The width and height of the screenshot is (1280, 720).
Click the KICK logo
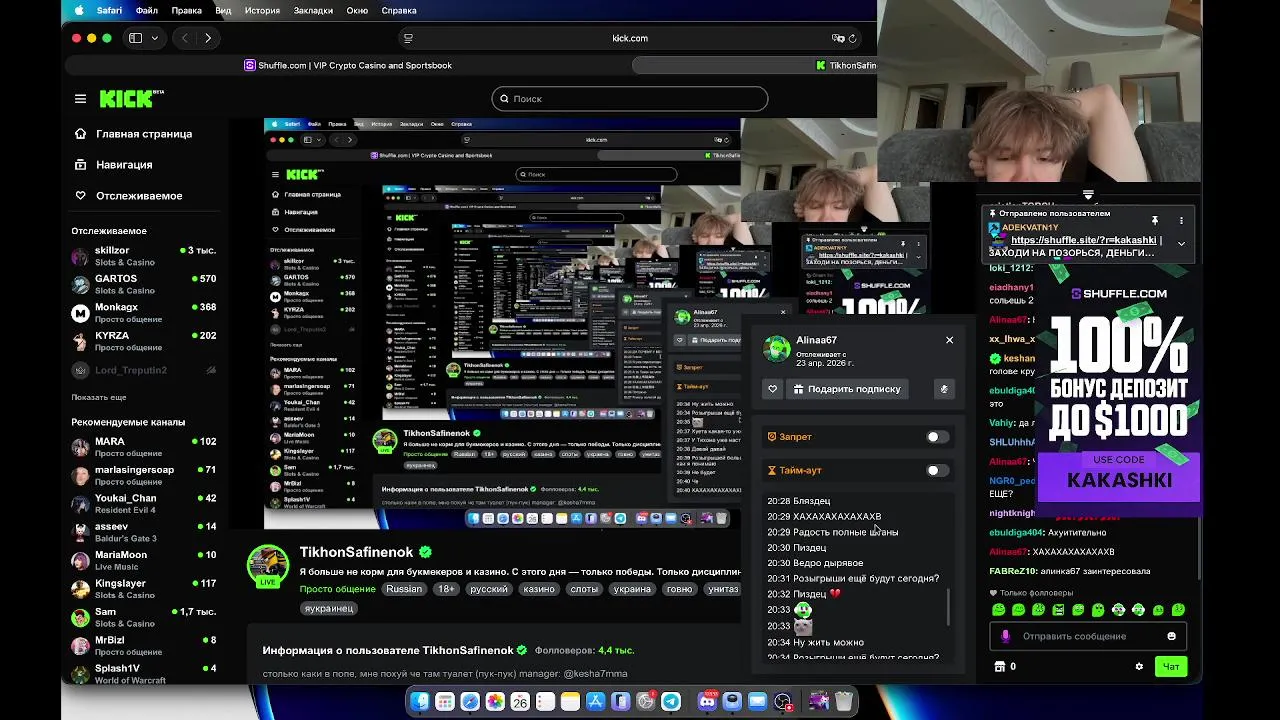tap(131, 98)
